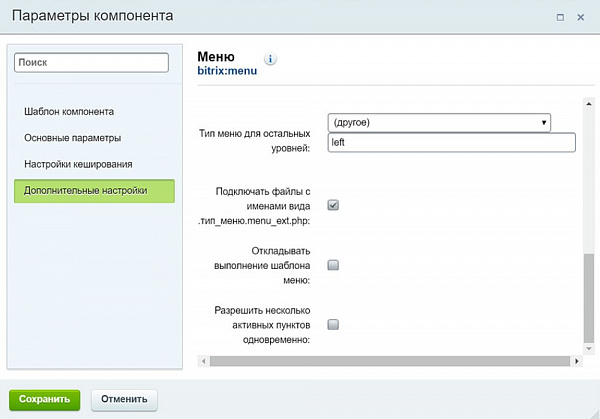Open the (другое) menu type dropdown
600x419 pixels.
pyautogui.click(x=439, y=123)
